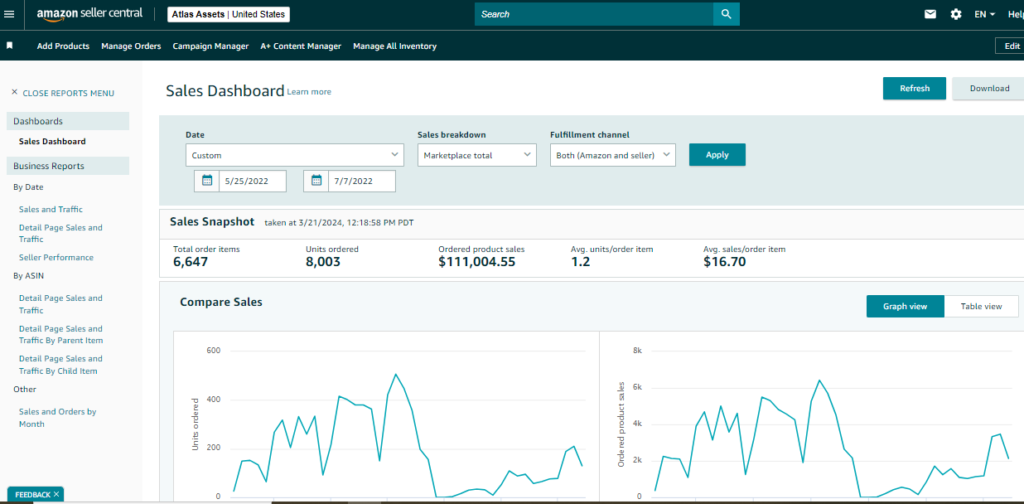Viewport: 1024px width, 504px height.
Task: Open the hamburger main menu
Action: click(10, 14)
